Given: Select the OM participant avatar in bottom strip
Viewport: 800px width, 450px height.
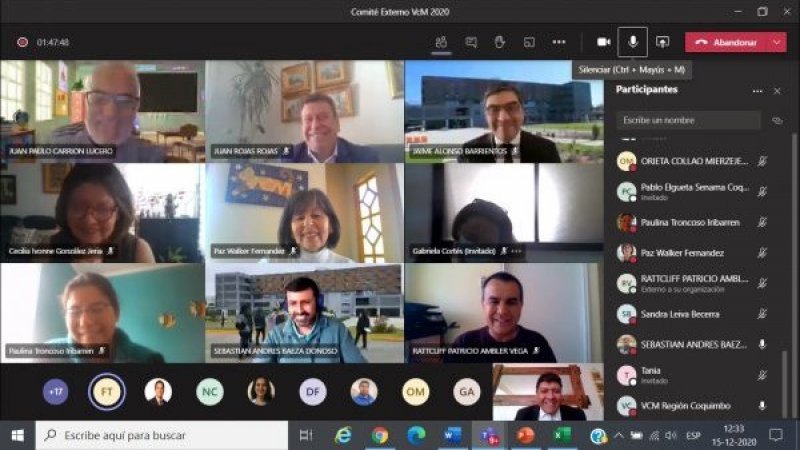Looking at the screenshot, I should tap(415, 392).
